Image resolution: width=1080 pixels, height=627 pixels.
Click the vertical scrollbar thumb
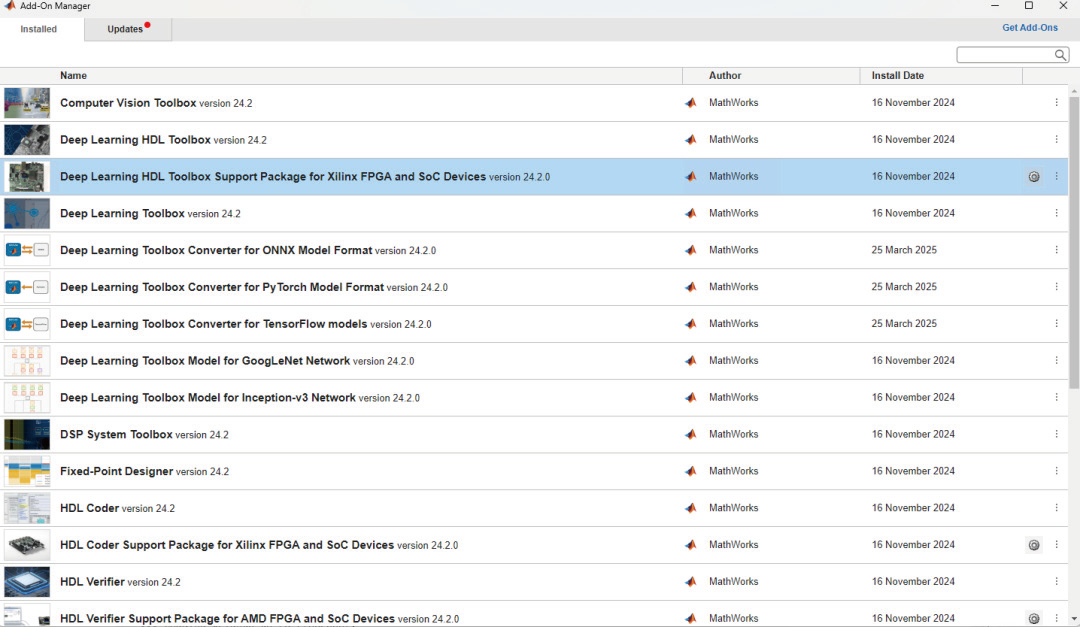[x=1074, y=243]
